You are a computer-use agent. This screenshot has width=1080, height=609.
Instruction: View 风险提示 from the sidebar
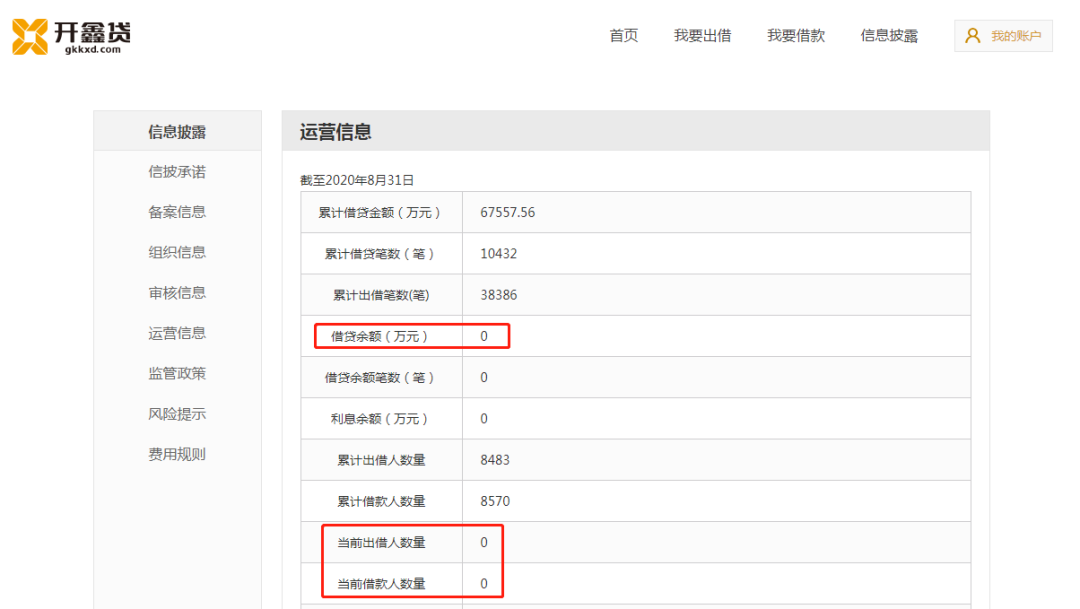click(x=177, y=414)
